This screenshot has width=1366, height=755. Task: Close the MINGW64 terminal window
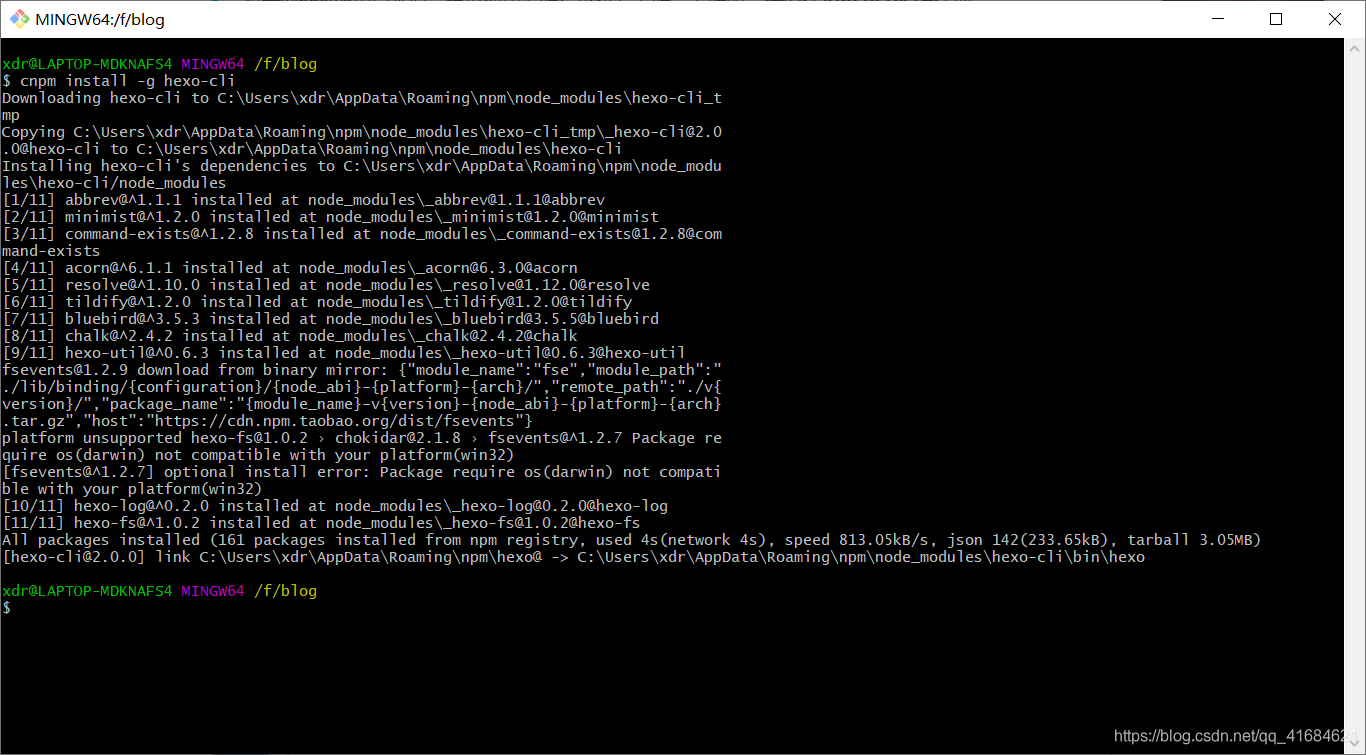click(1335, 19)
